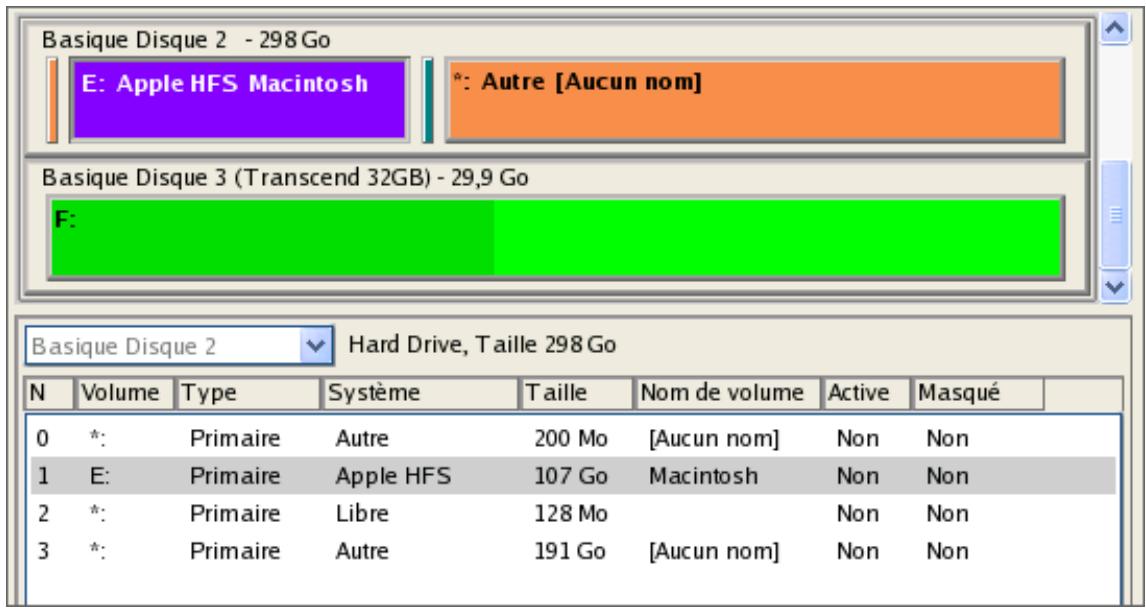
Task: Select row 0 with 200 Mo size
Action: [x=572, y=439]
